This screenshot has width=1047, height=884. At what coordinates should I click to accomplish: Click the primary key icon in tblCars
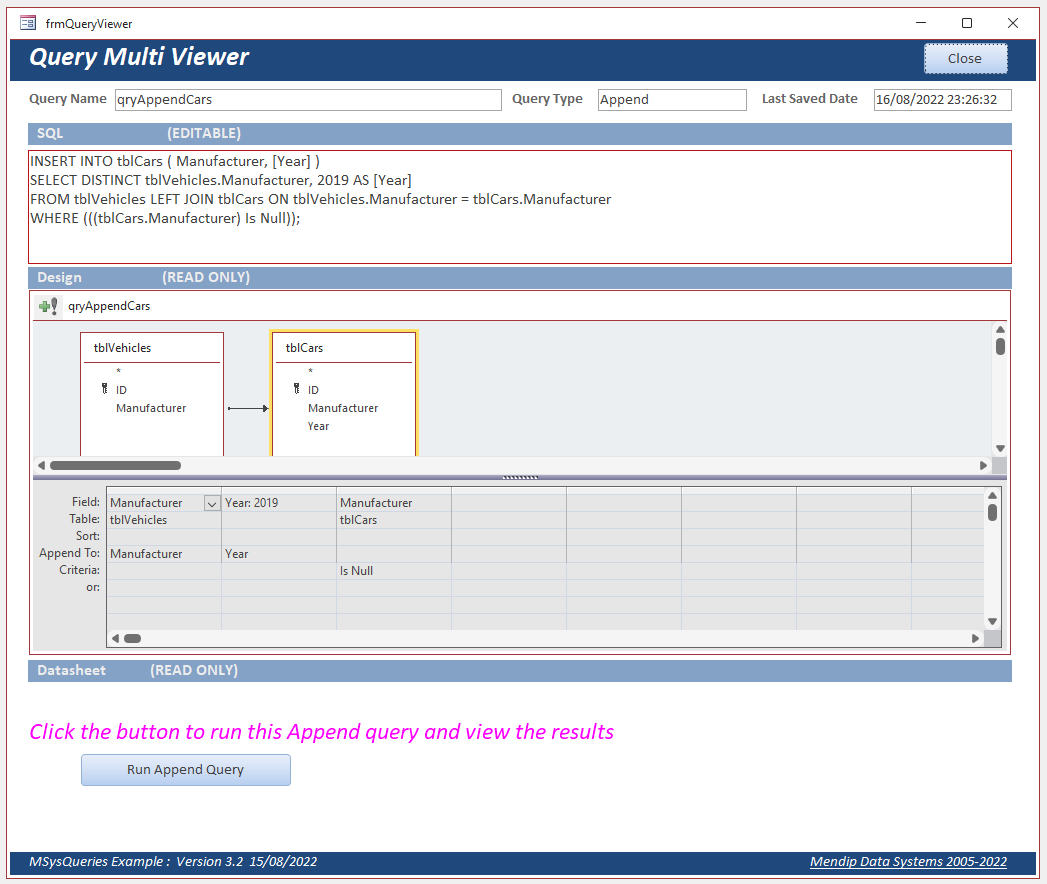tap(296, 390)
